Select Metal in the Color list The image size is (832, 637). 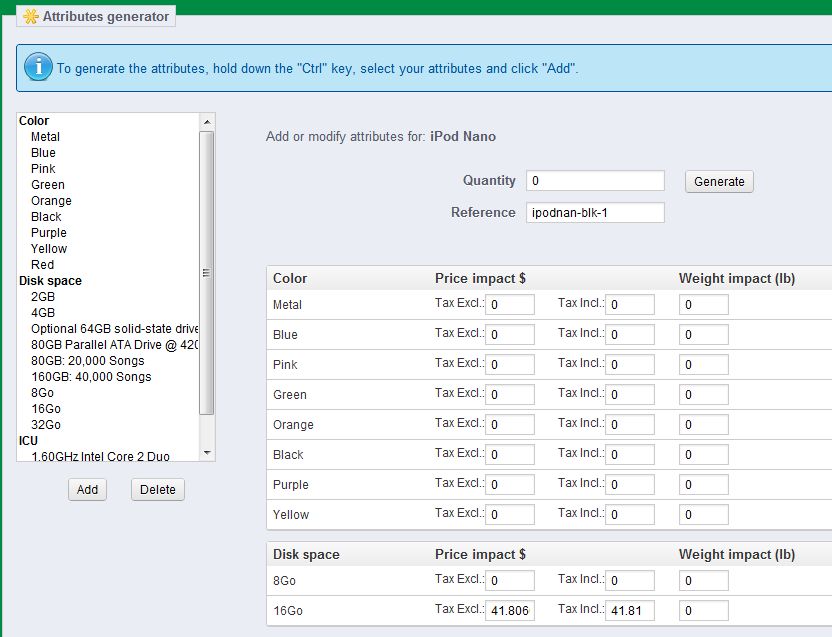45,137
